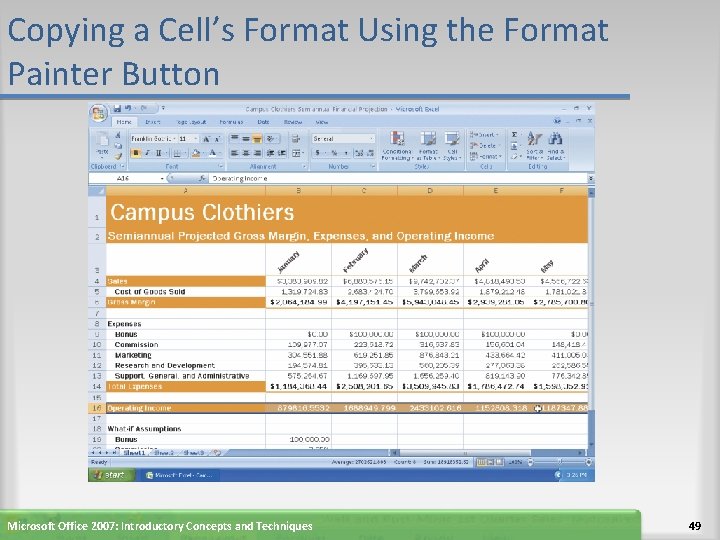
Task: Increase indent in Alignment group
Action: point(282,153)
